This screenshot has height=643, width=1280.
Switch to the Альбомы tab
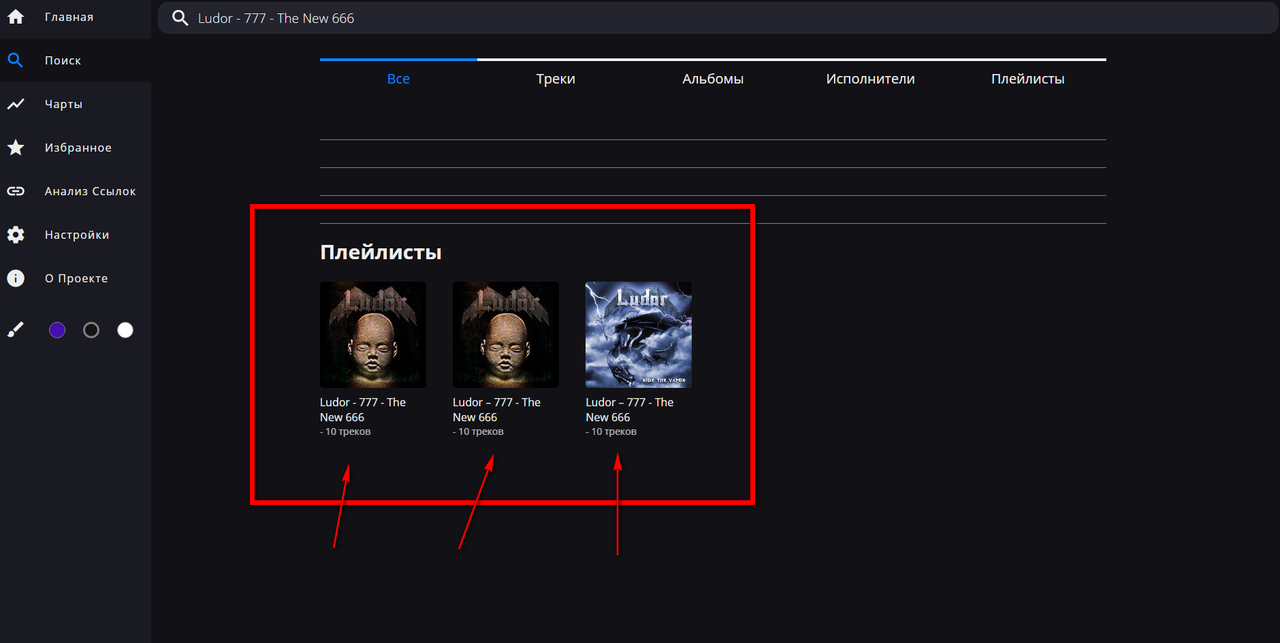pos(713,79)
